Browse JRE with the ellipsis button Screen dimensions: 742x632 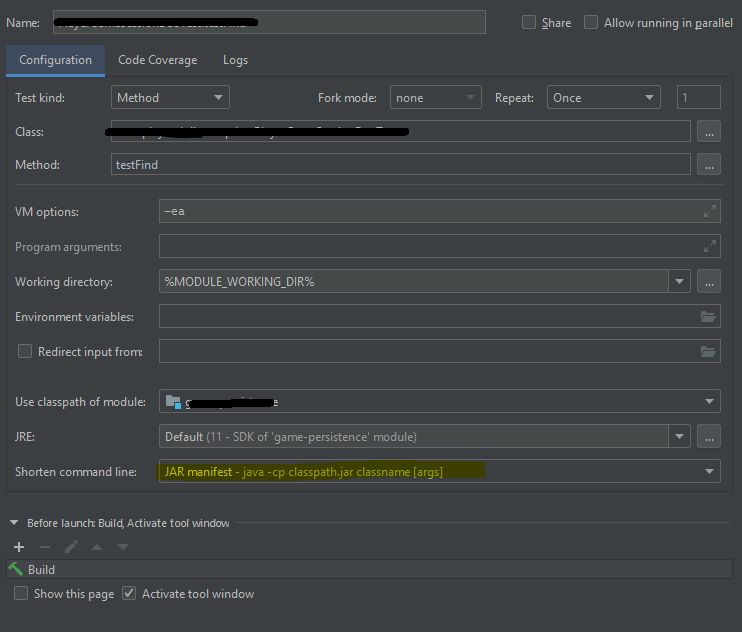coord(709,436)
